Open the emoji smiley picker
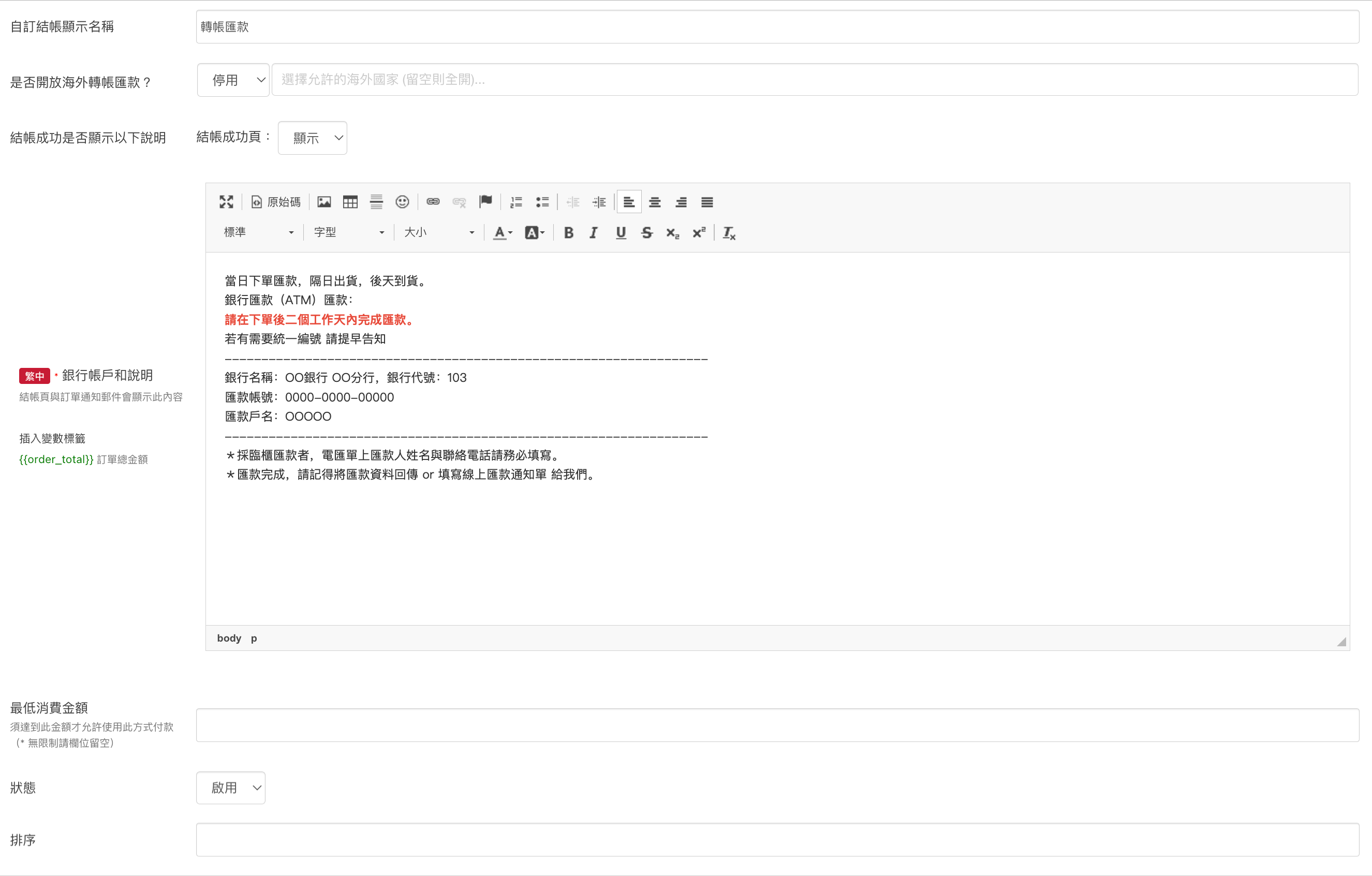 [402, 202]
